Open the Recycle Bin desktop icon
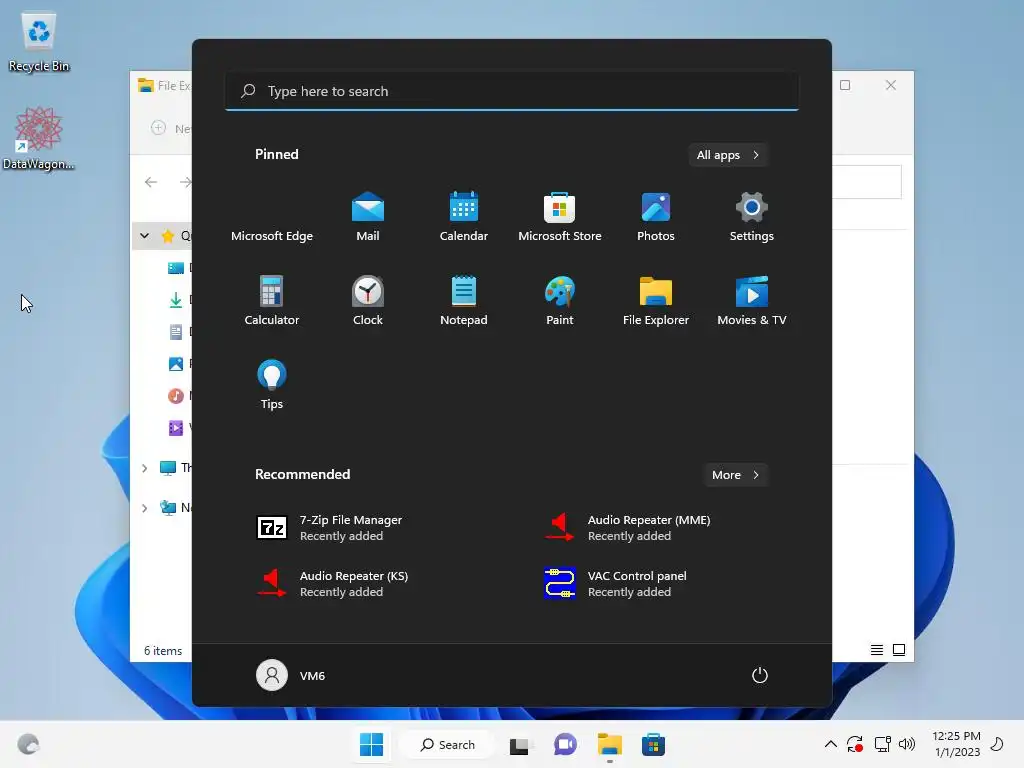1024x768 pixels. (x=39, y=42)
